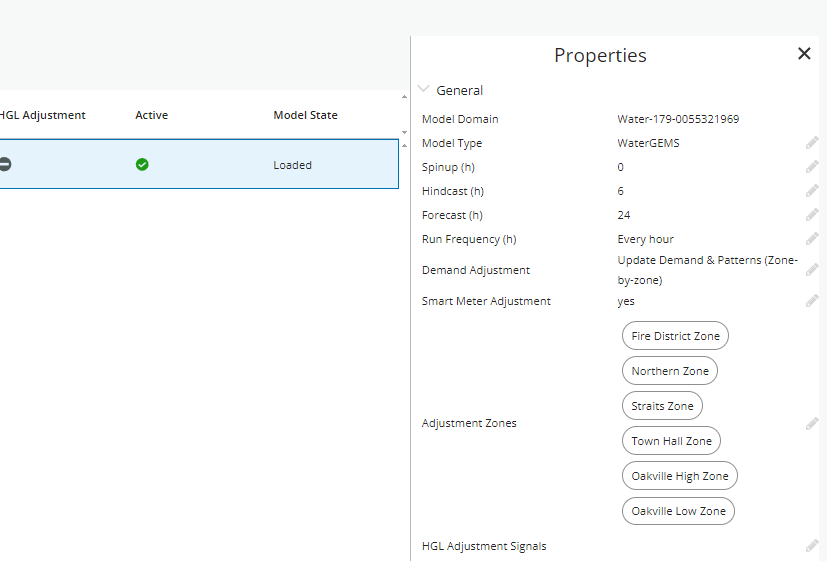Edit the Forecast hours pencil icon
The image size is (827, 561).
tap(812, 215)
